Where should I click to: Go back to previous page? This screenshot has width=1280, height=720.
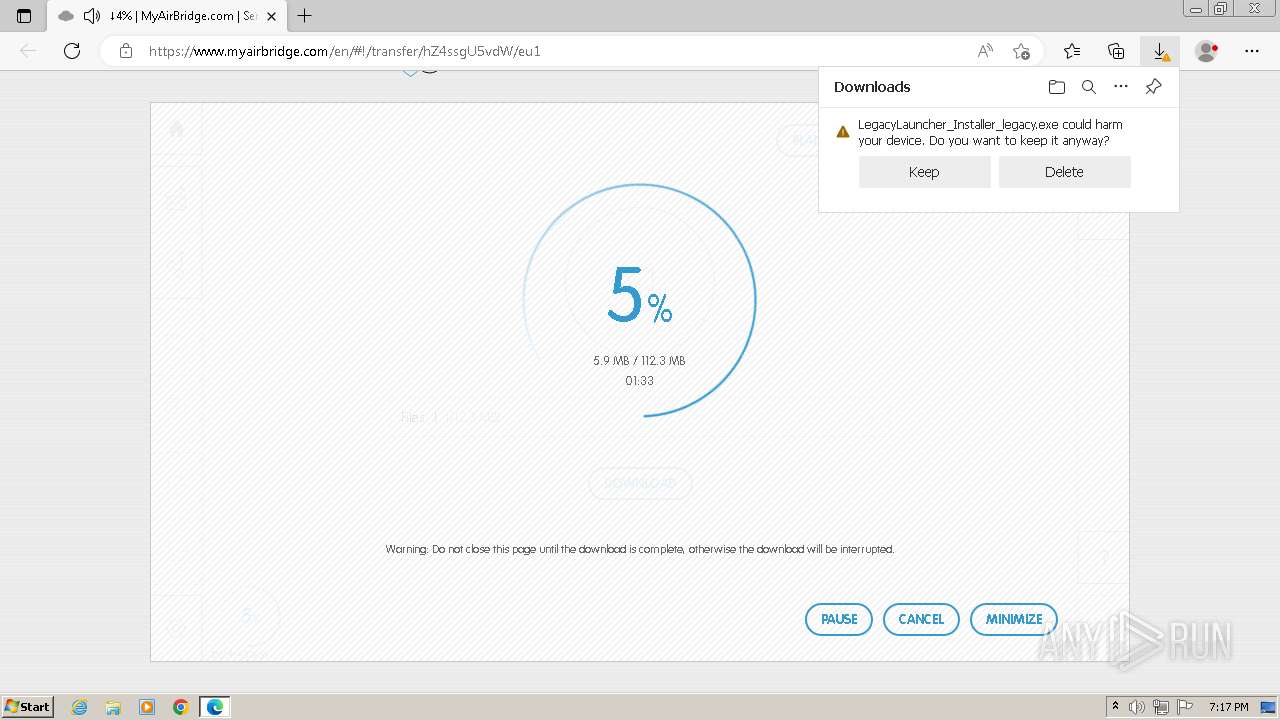pyautogui.click(x=28, y=51)
